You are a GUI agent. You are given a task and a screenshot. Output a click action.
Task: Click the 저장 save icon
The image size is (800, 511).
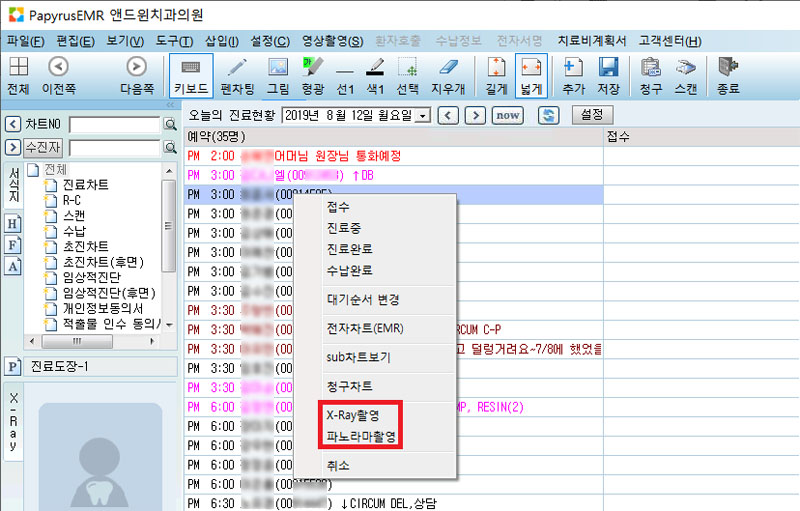[608, 75]
